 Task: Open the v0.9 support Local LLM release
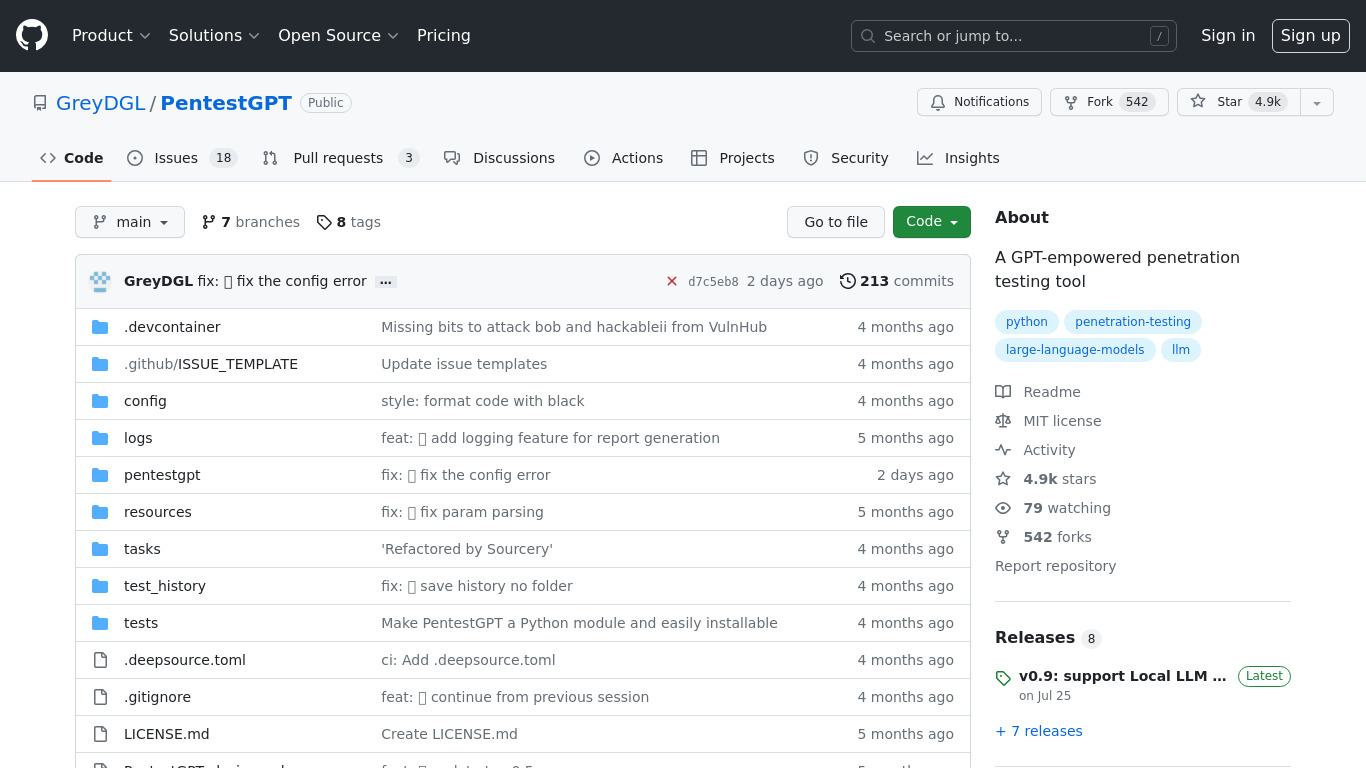pyautogui.click(x=1122, y=676)
